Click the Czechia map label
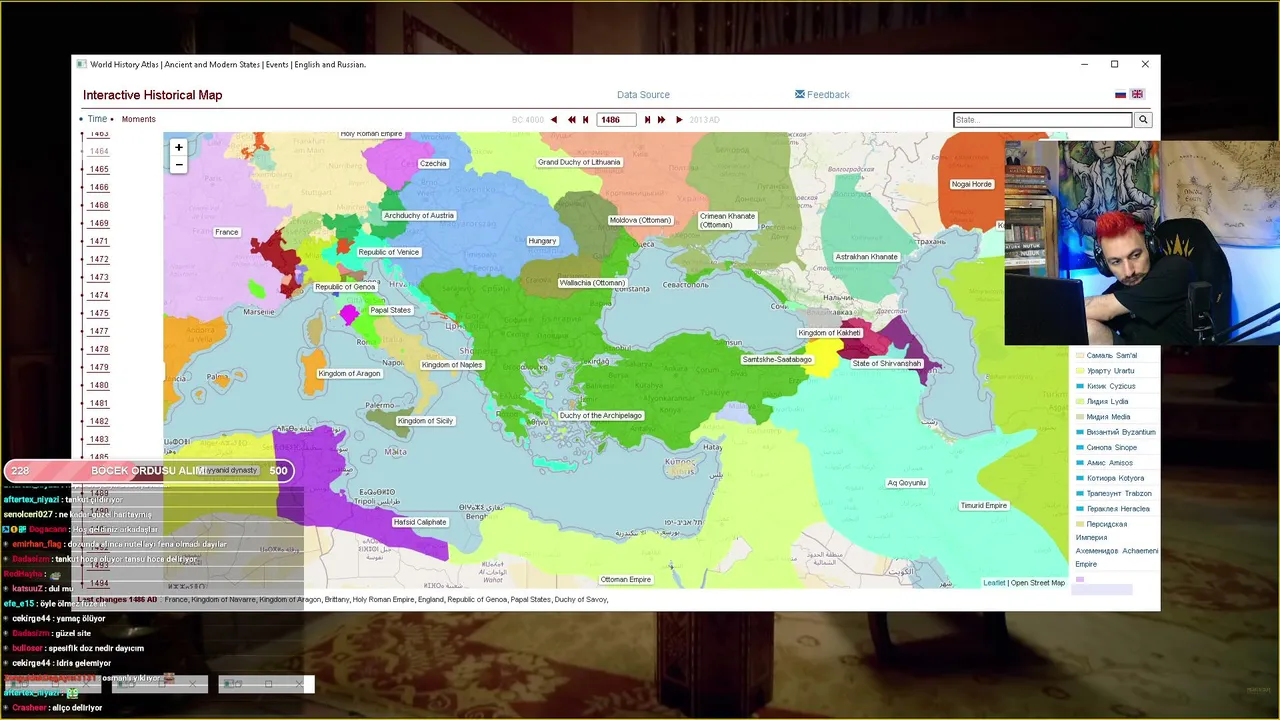The image size is (1280, 720). pyautogui.click(x=433, y=163)
